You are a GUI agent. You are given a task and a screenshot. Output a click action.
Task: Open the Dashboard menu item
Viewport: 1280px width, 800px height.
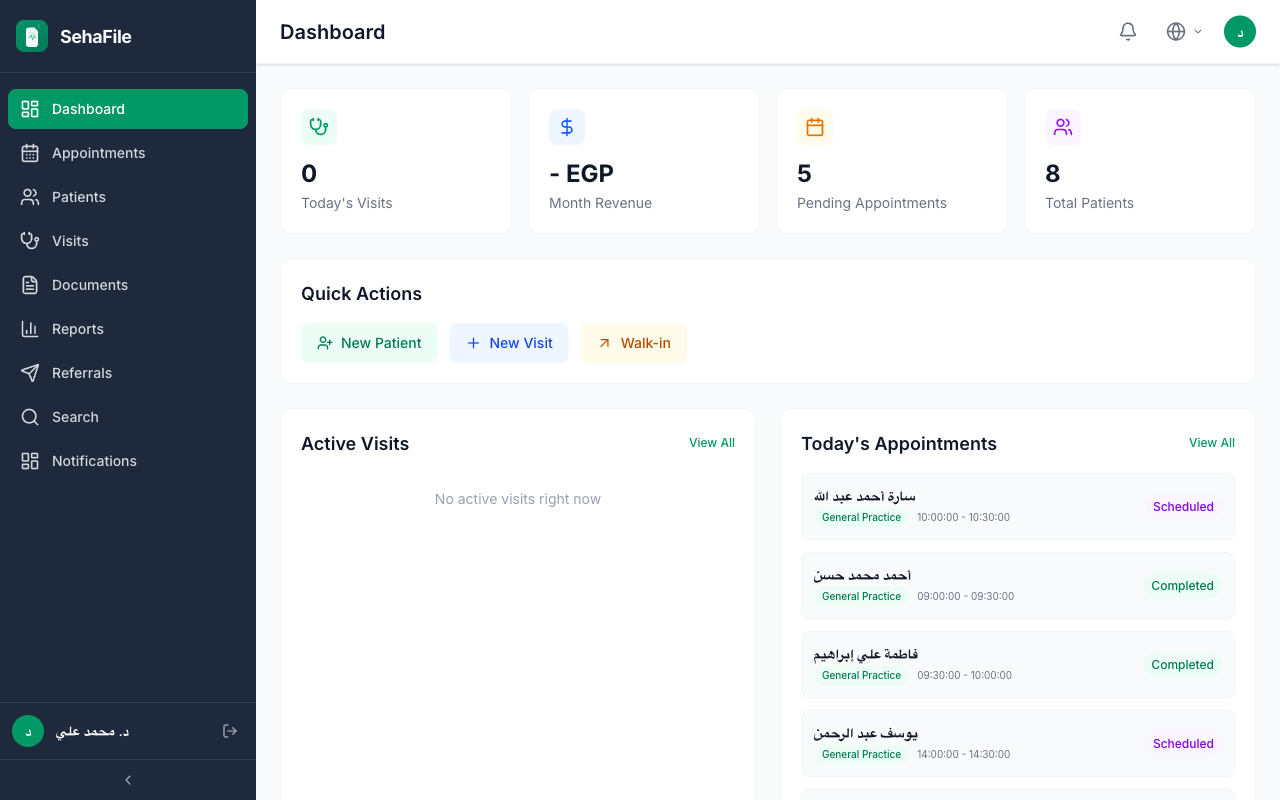coord(128,109)
